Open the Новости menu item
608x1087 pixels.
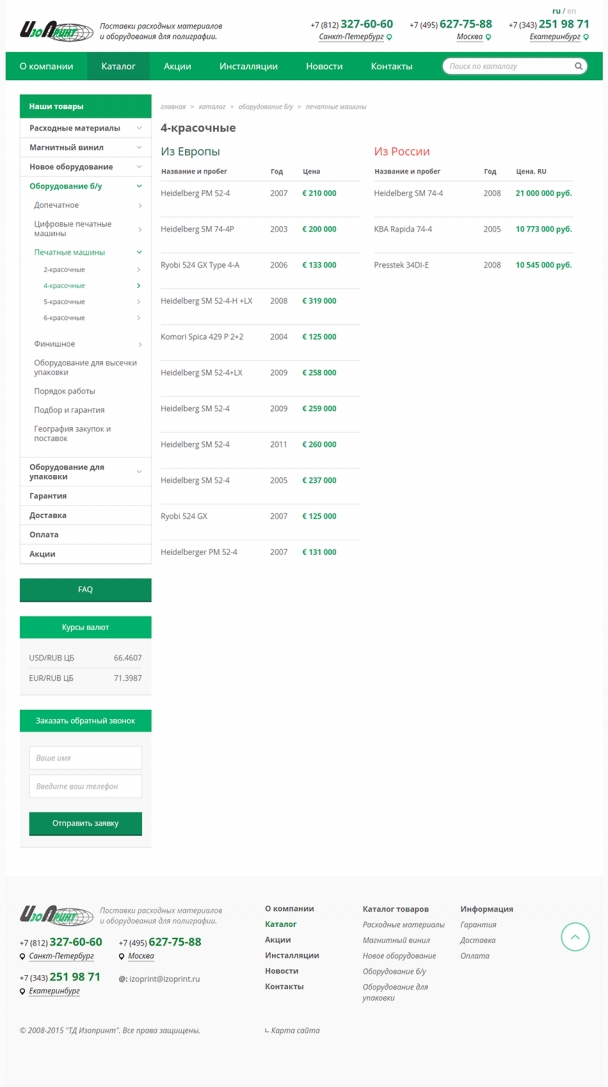click(x=324, y=67)
